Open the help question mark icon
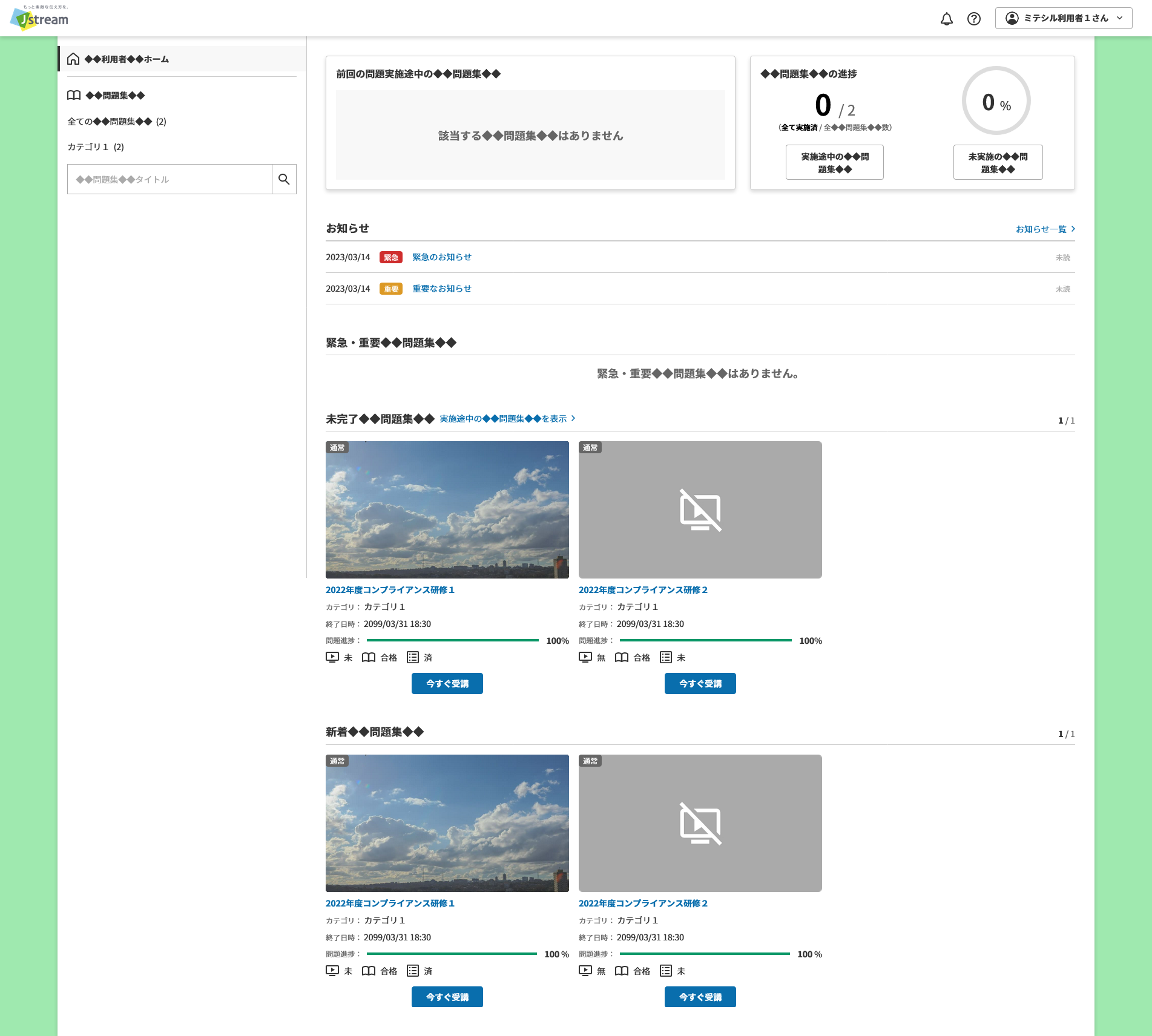This screenshot has width=1152, height=1036. click(x=973, y=19)
